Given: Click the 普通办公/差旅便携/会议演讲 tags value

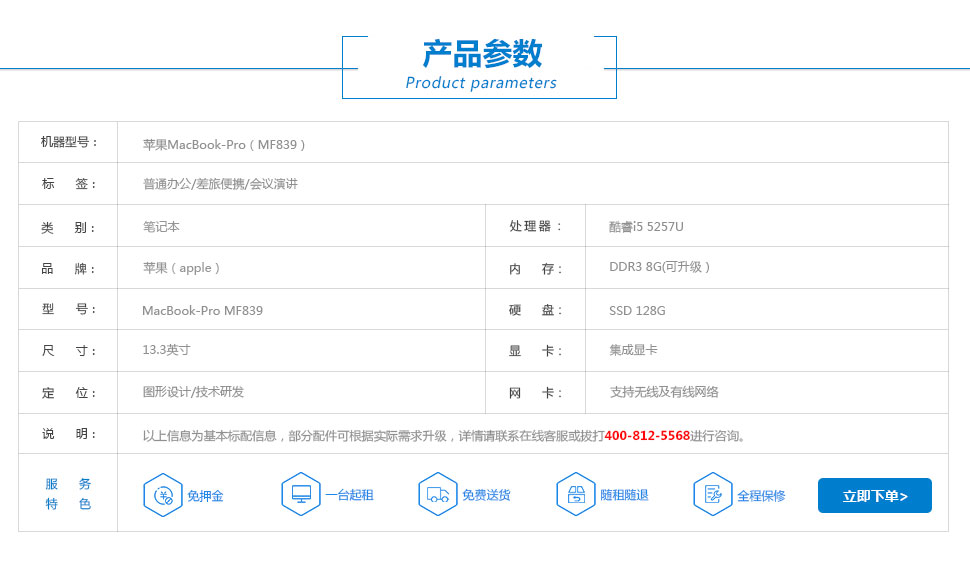Looking at the screenshot, I should click(220, 184).
